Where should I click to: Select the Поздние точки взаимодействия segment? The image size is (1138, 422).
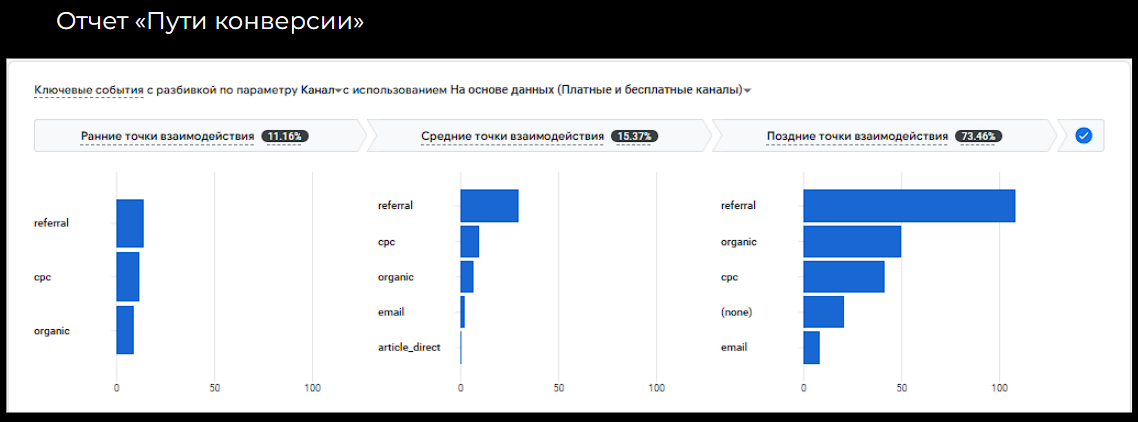[884, 136]
